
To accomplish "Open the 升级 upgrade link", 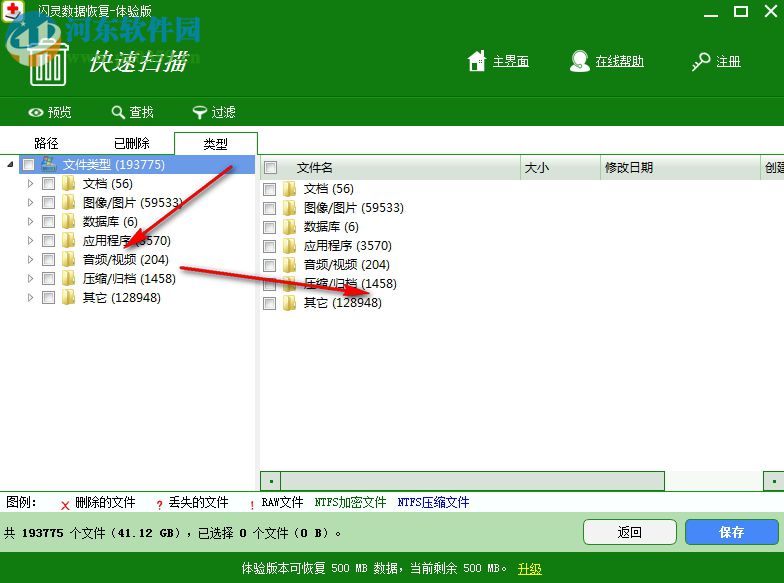I will (x=530, y=568).
